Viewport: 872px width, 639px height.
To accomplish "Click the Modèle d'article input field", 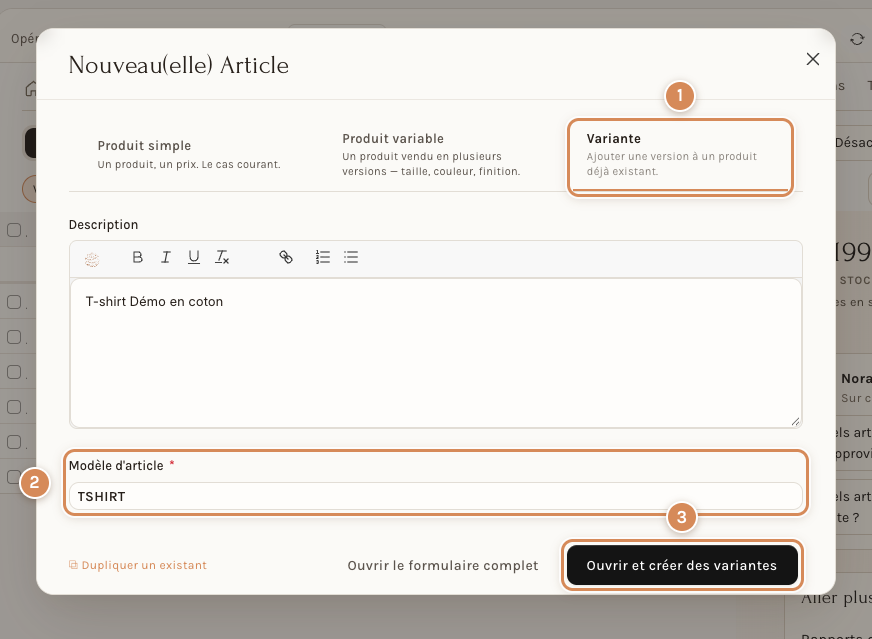I will point(436,496).
